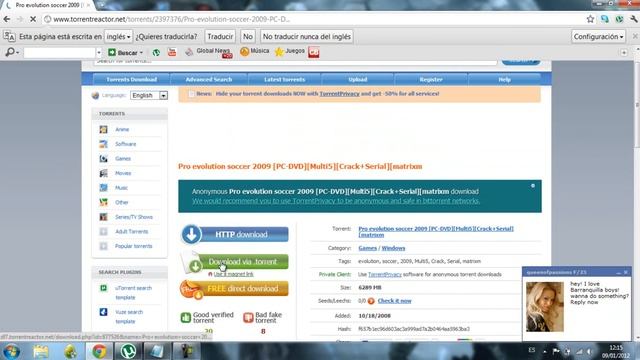Viewport: 640px width, 360px height.
Task: Open Adult Torrents in the sidebar
Action: pyautogui.click(x=131, y=231)
